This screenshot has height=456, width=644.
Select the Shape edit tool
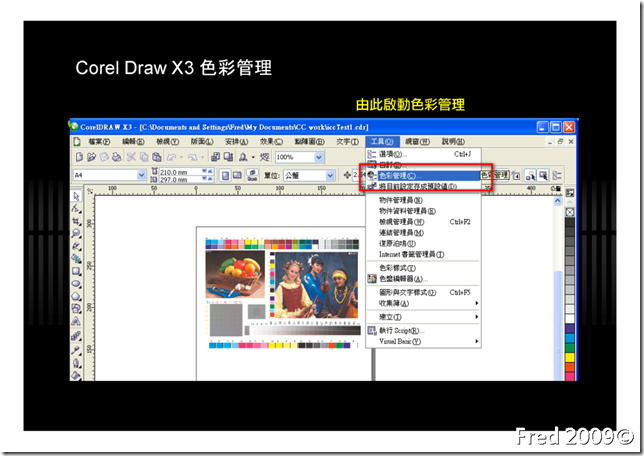76,209
